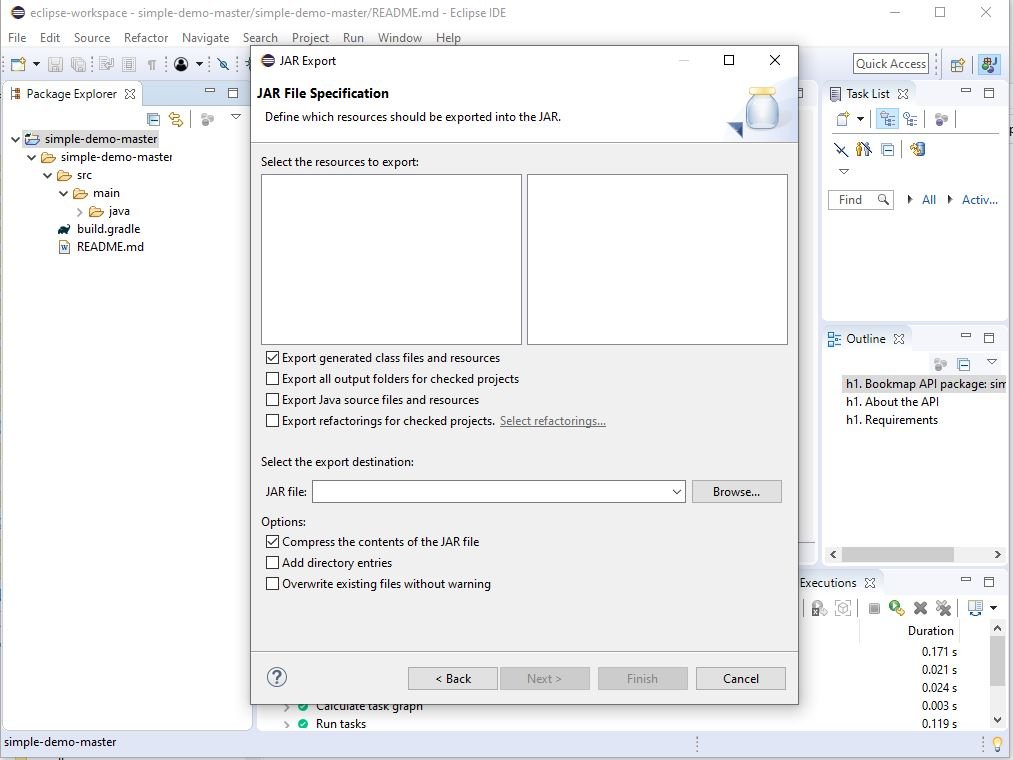Image resolution: width=1013 pixels, height=760 pixels.
Task: Toggle Link with Editor in Package Explorer
Action: coord(176,119)
